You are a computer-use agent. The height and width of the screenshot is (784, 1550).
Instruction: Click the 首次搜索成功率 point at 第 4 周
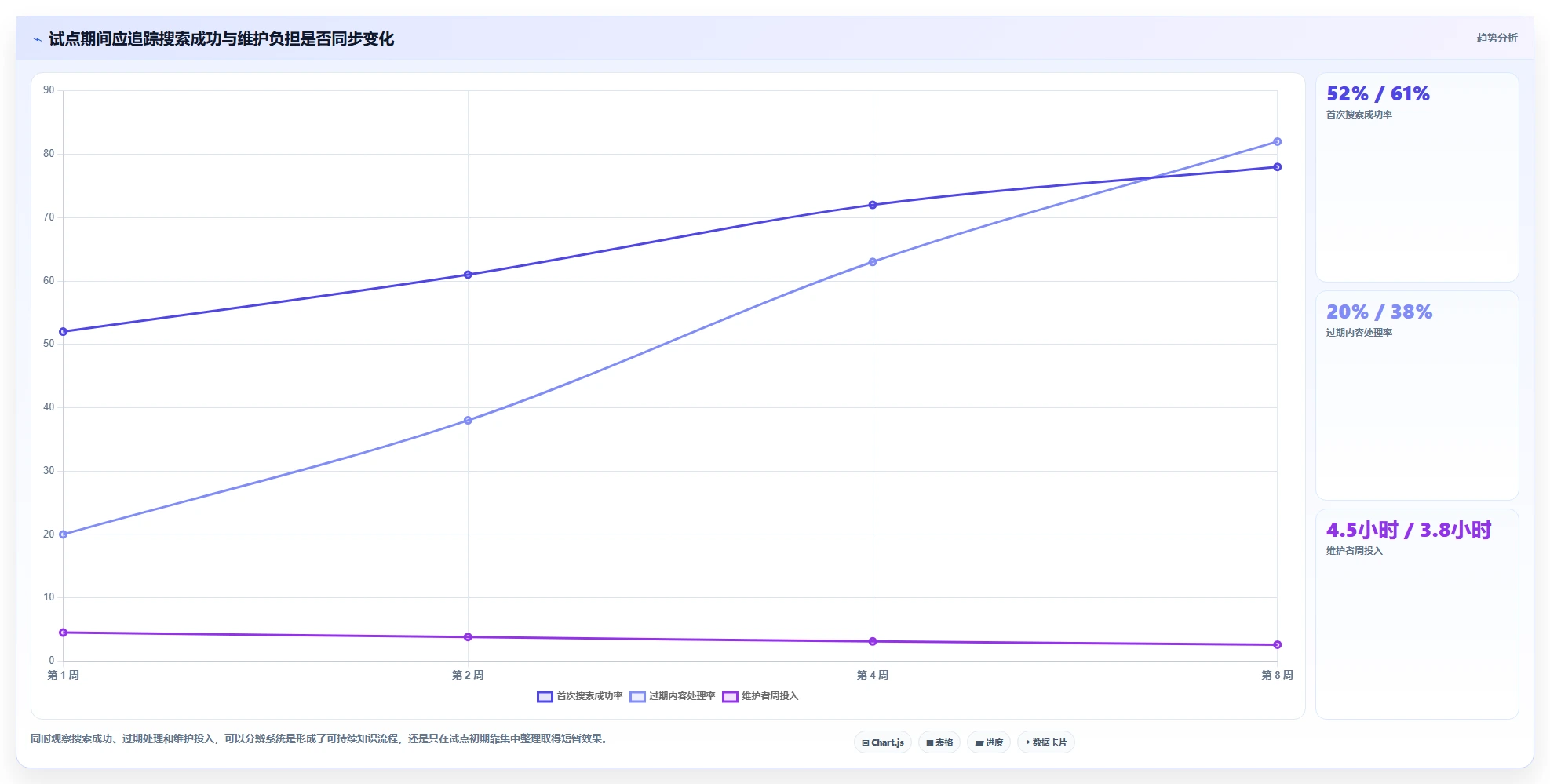coord(873,205)
